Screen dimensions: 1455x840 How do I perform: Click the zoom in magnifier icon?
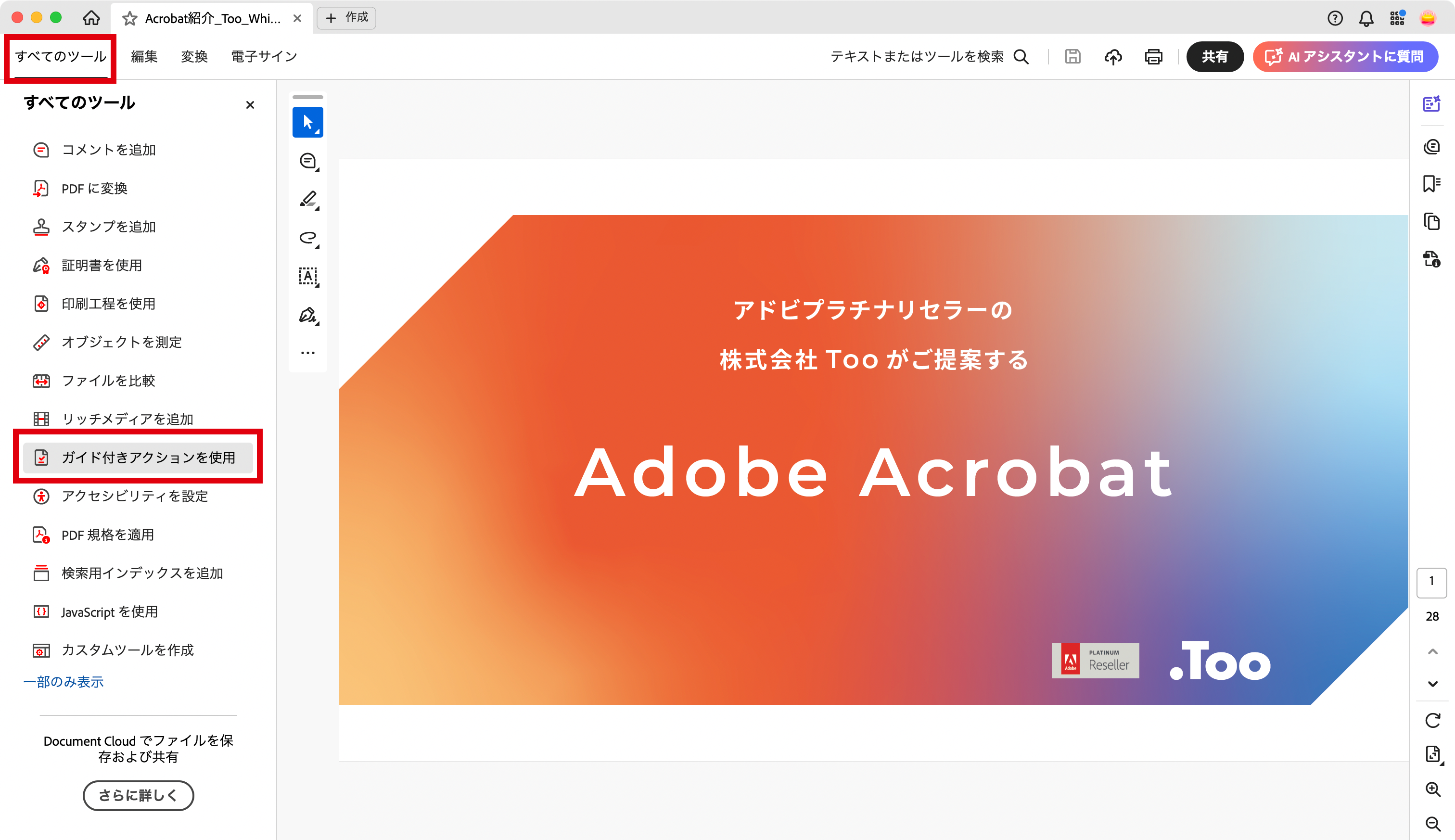(1432, 789)
